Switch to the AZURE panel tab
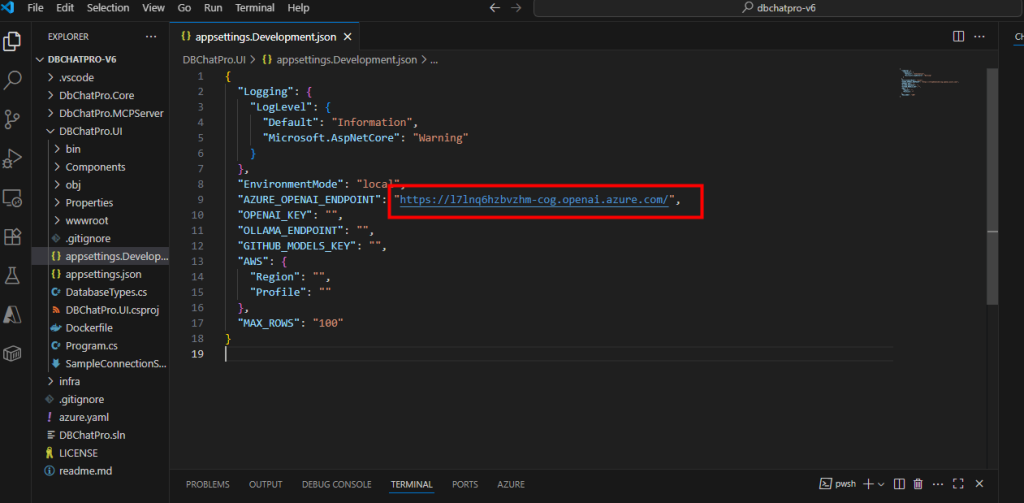This screenshot has height=503, width=1024. click(511, 484)
